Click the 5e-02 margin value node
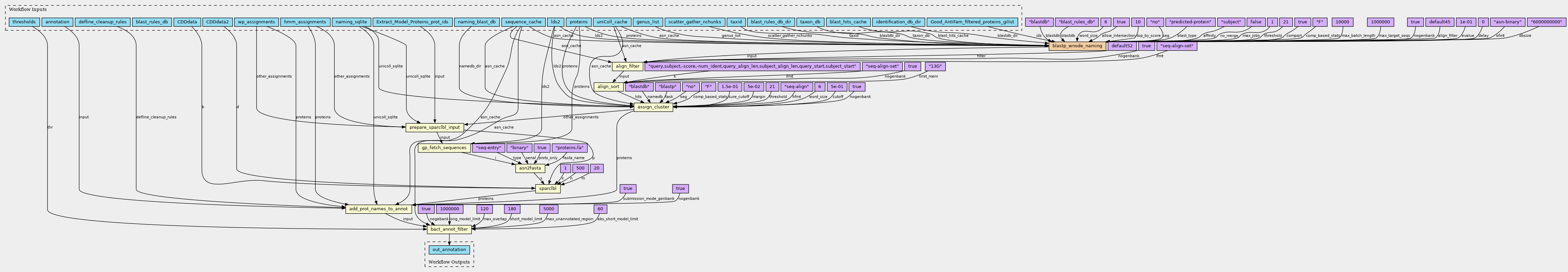 753,86
